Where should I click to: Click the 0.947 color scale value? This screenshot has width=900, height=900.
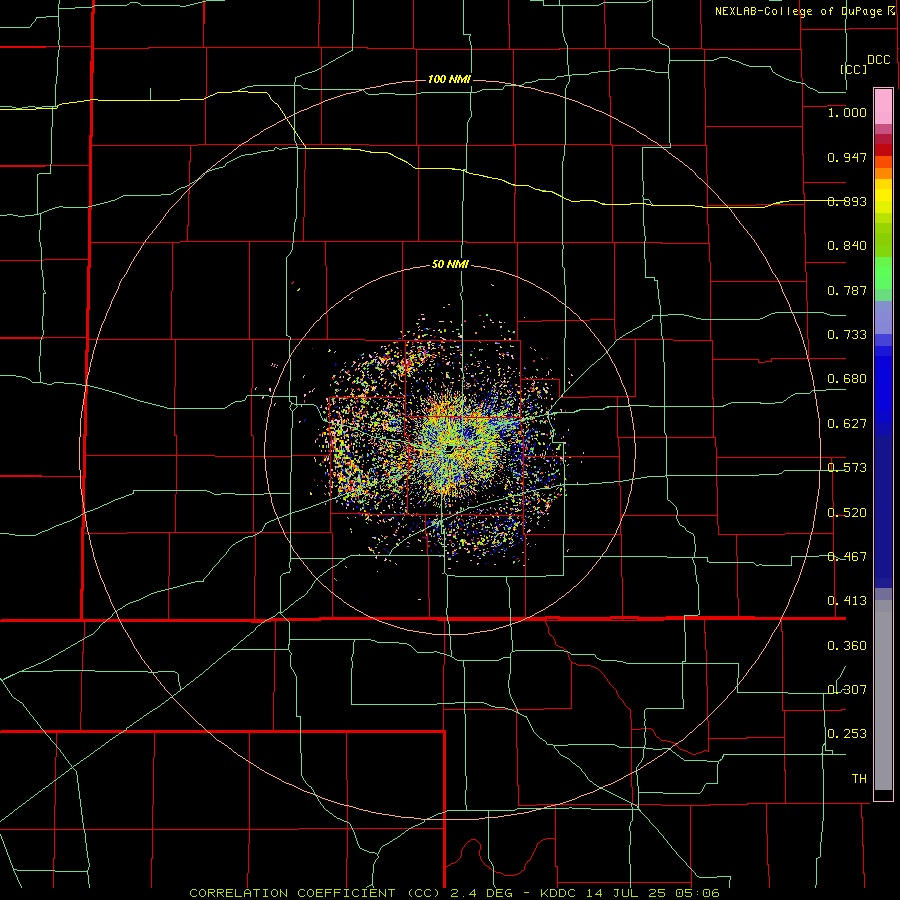pos(847,157)
